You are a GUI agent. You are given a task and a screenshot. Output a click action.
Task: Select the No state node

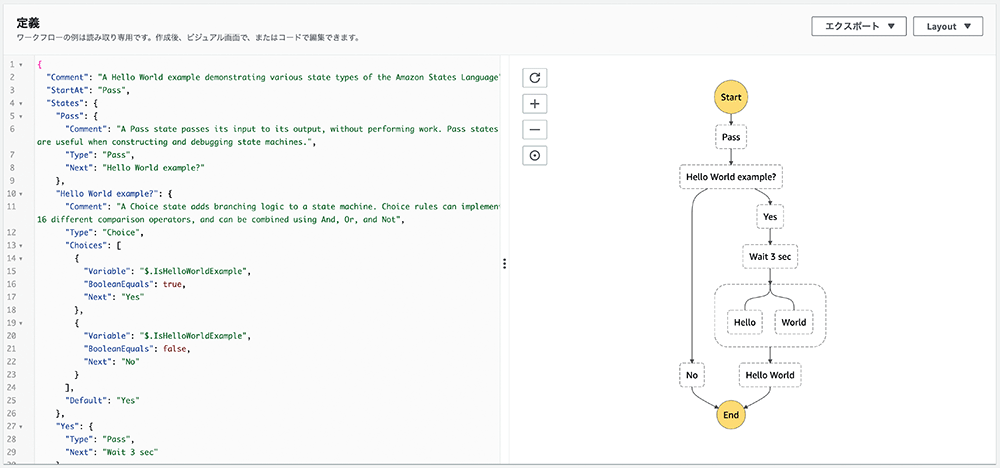[x=692, y=375]
